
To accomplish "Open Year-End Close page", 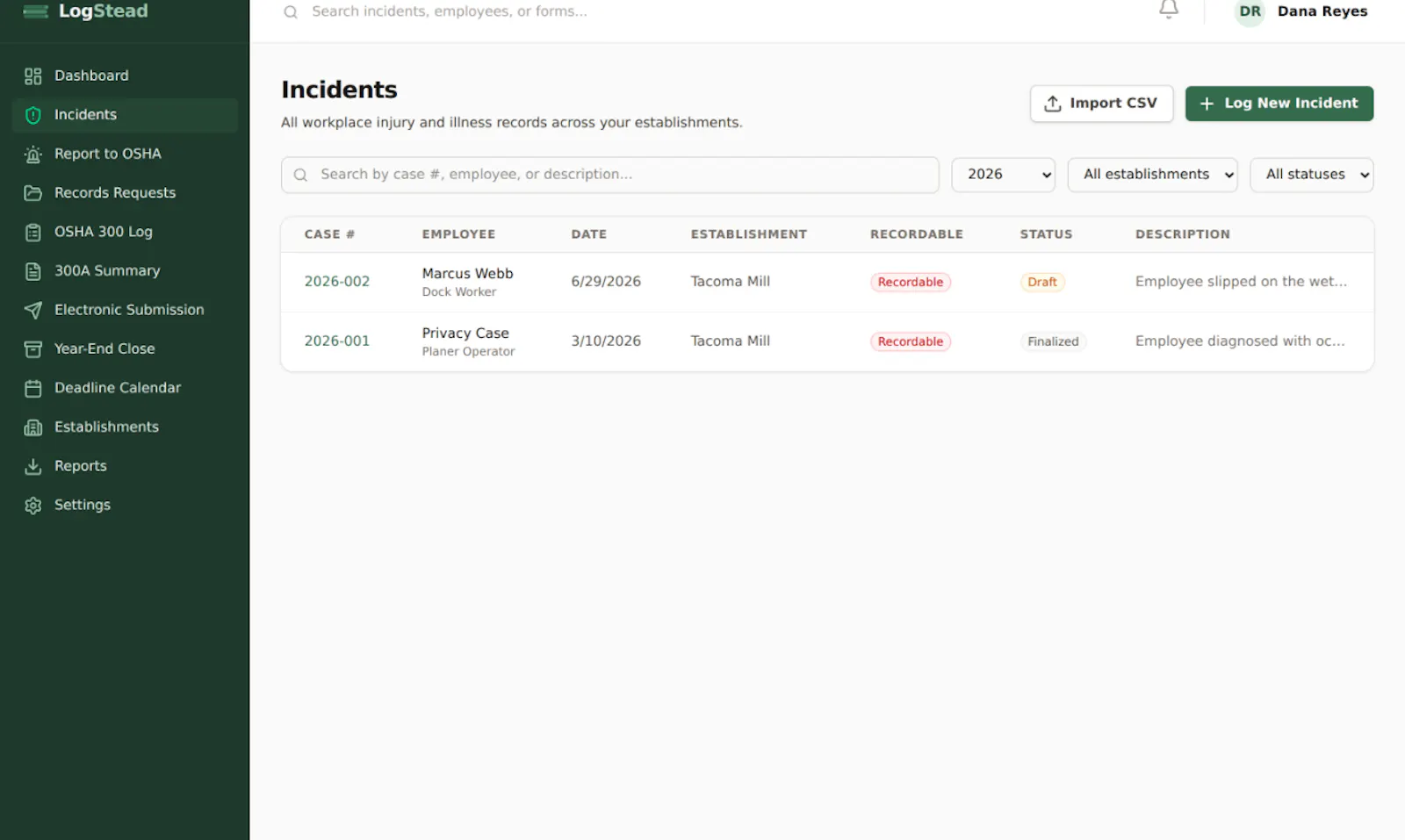I will [125, 348].
